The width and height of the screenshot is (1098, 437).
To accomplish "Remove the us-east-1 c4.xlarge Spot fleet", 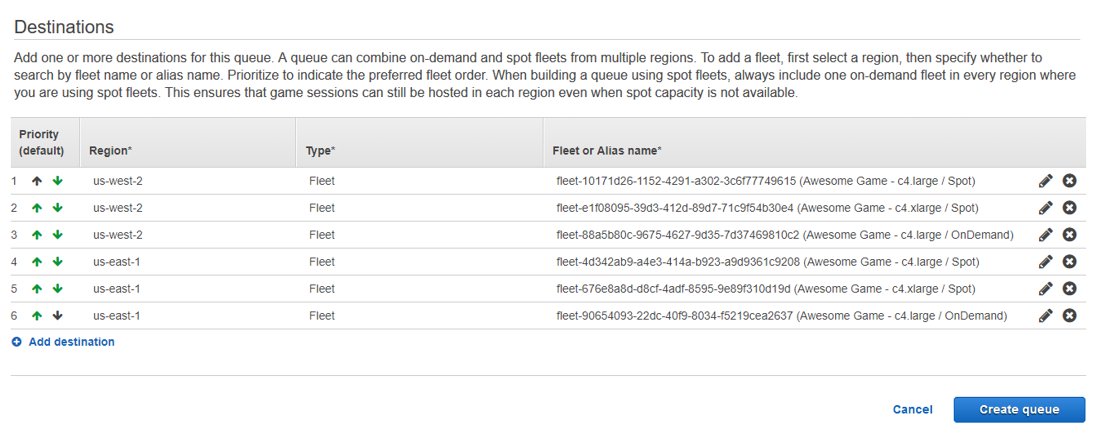I will tap(1069, 289).
